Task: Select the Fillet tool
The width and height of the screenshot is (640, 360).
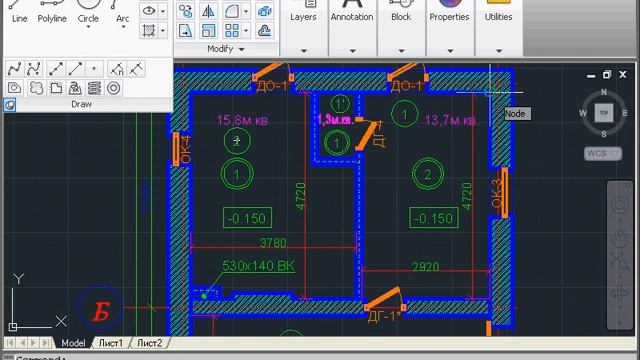Action: click(x=231, y=11)
